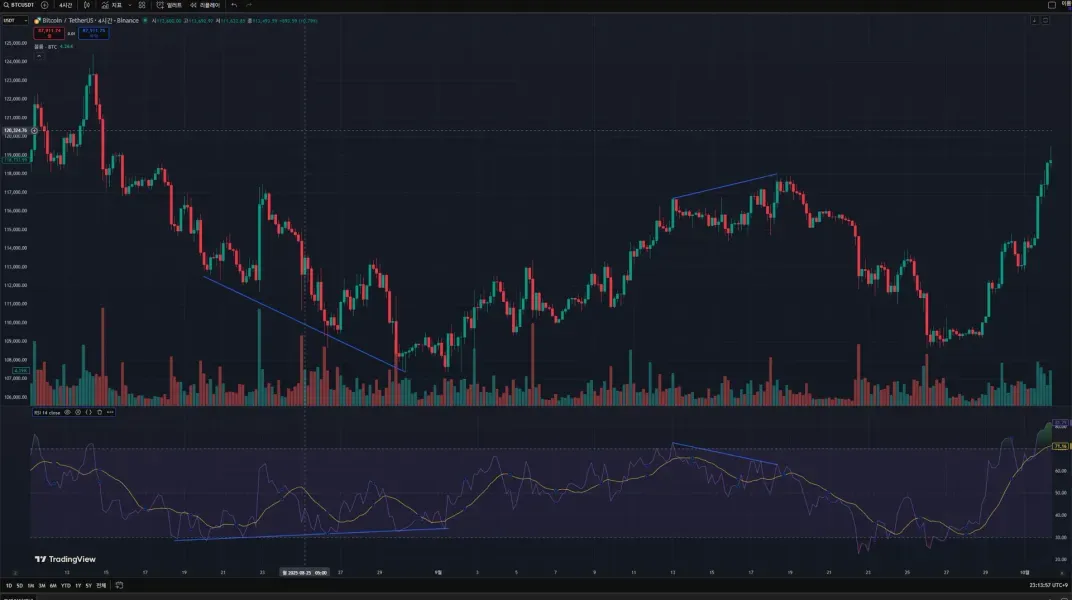Select the descending blue trendline on RSI peak

pyautogui.click(x=725, y=454)
